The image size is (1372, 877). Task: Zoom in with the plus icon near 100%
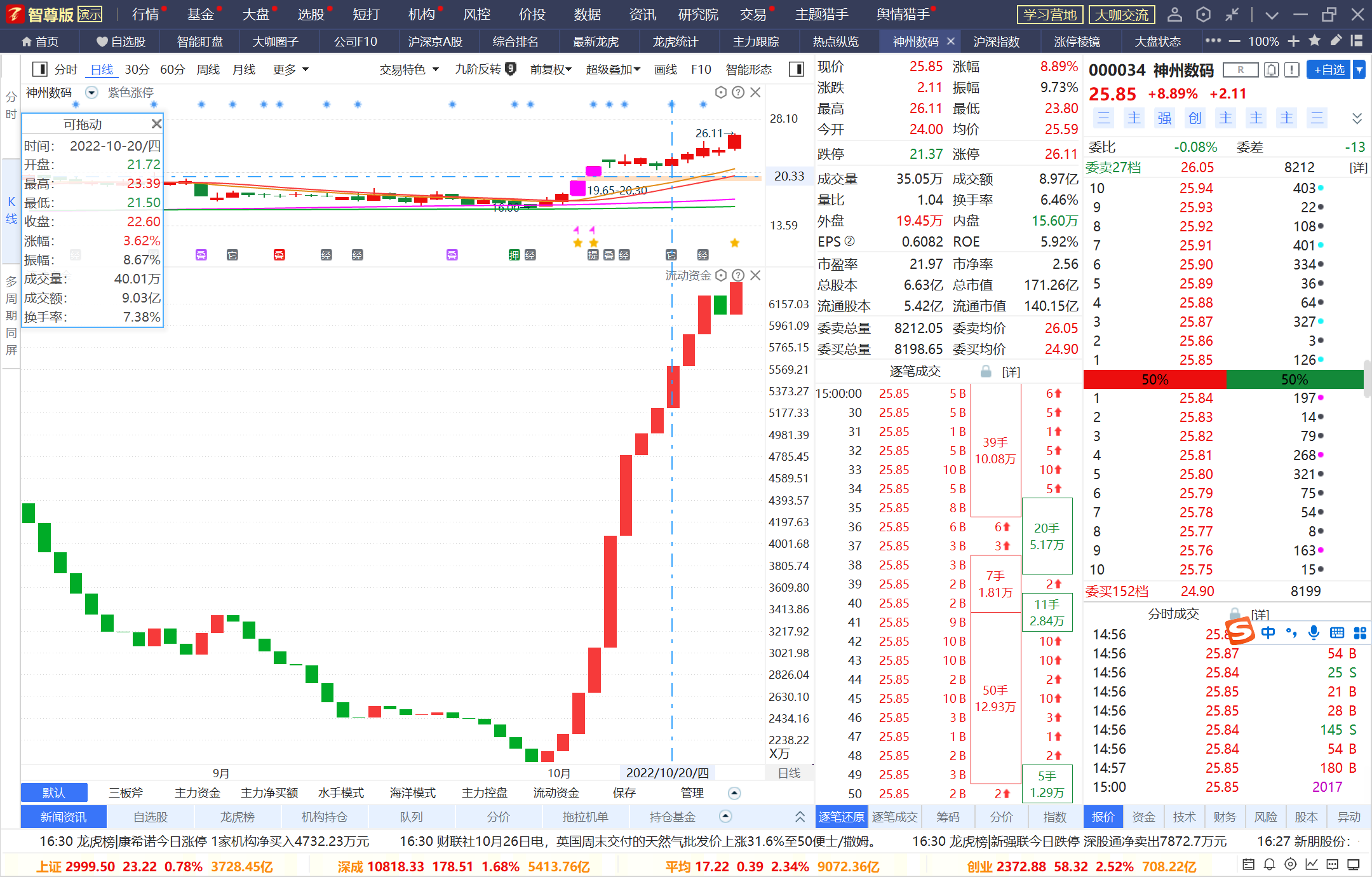(x=1293, y=41)
